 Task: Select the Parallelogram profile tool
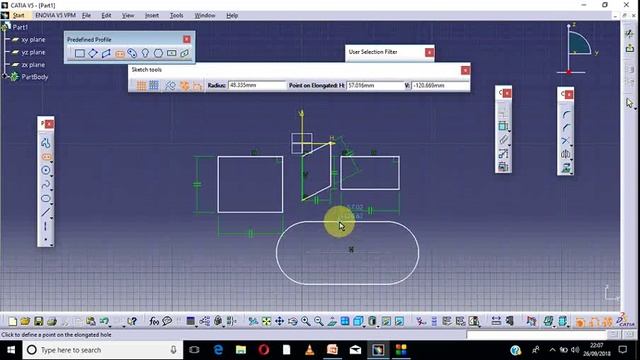point(106,53)
